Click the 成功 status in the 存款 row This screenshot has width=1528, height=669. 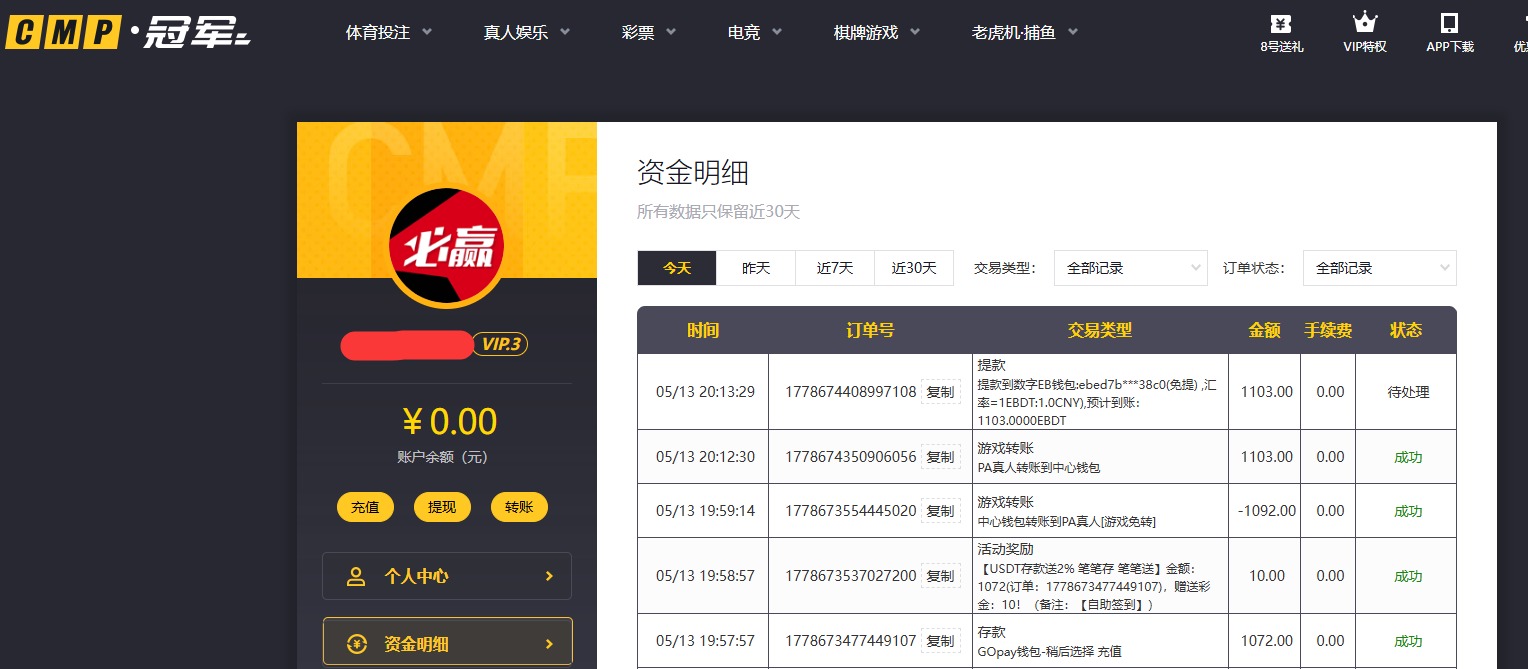(x=1408, y=641)
